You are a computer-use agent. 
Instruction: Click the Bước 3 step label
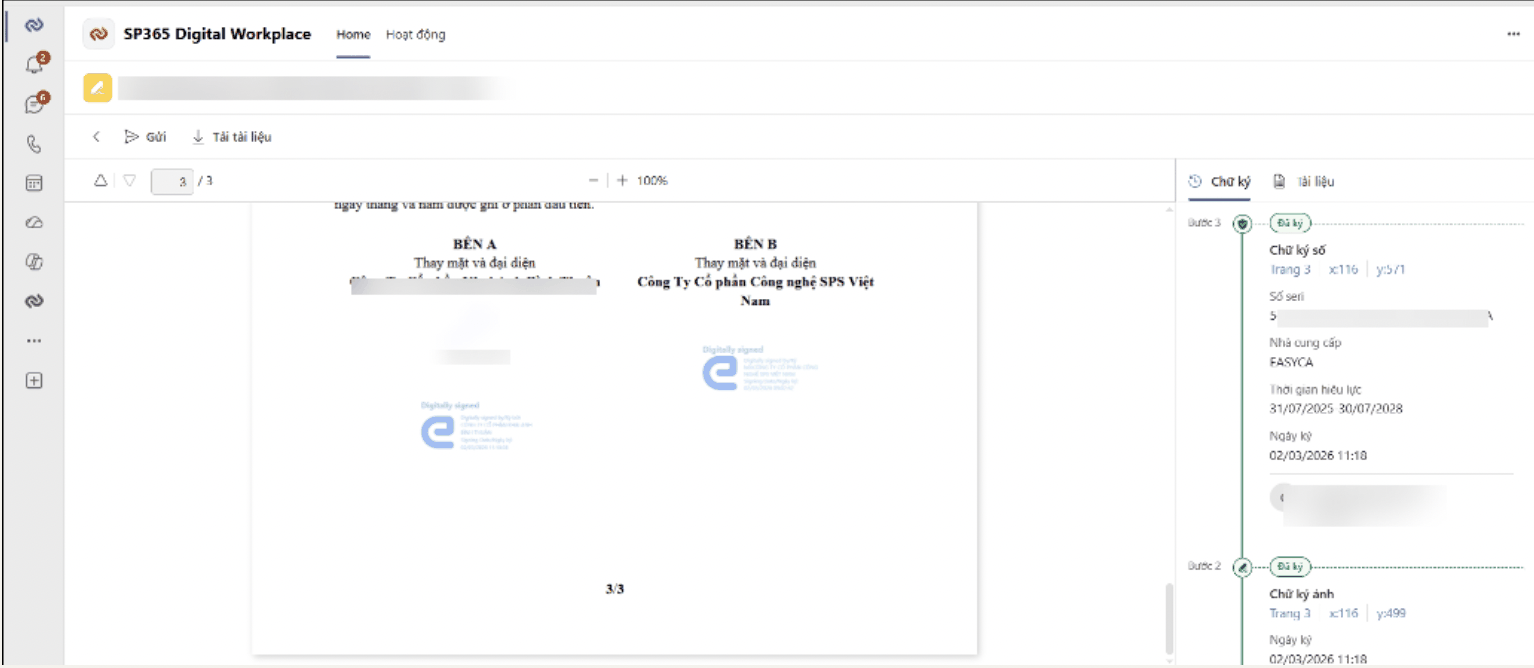pos(1204,223)
